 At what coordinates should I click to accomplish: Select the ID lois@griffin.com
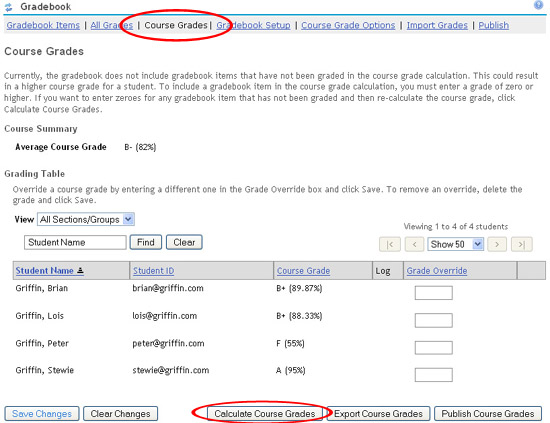pos(165,316)
